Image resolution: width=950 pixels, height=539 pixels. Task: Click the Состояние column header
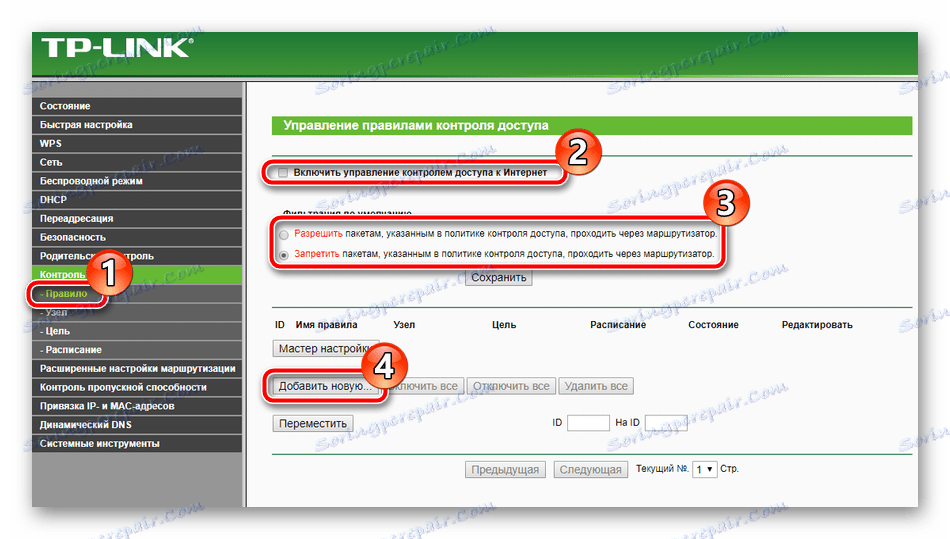pos(713,325)
